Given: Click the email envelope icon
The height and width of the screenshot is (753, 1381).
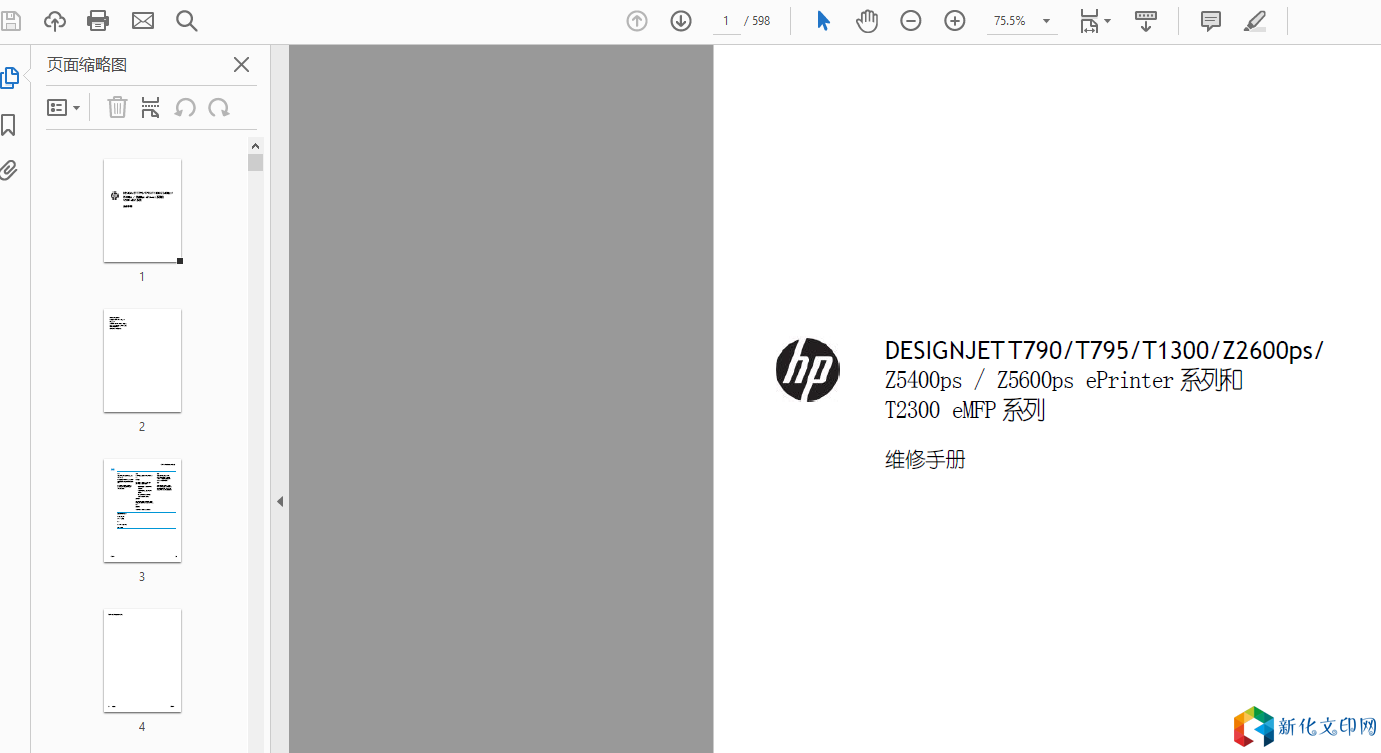Looking at the screenshot, I should coord(143,21).
